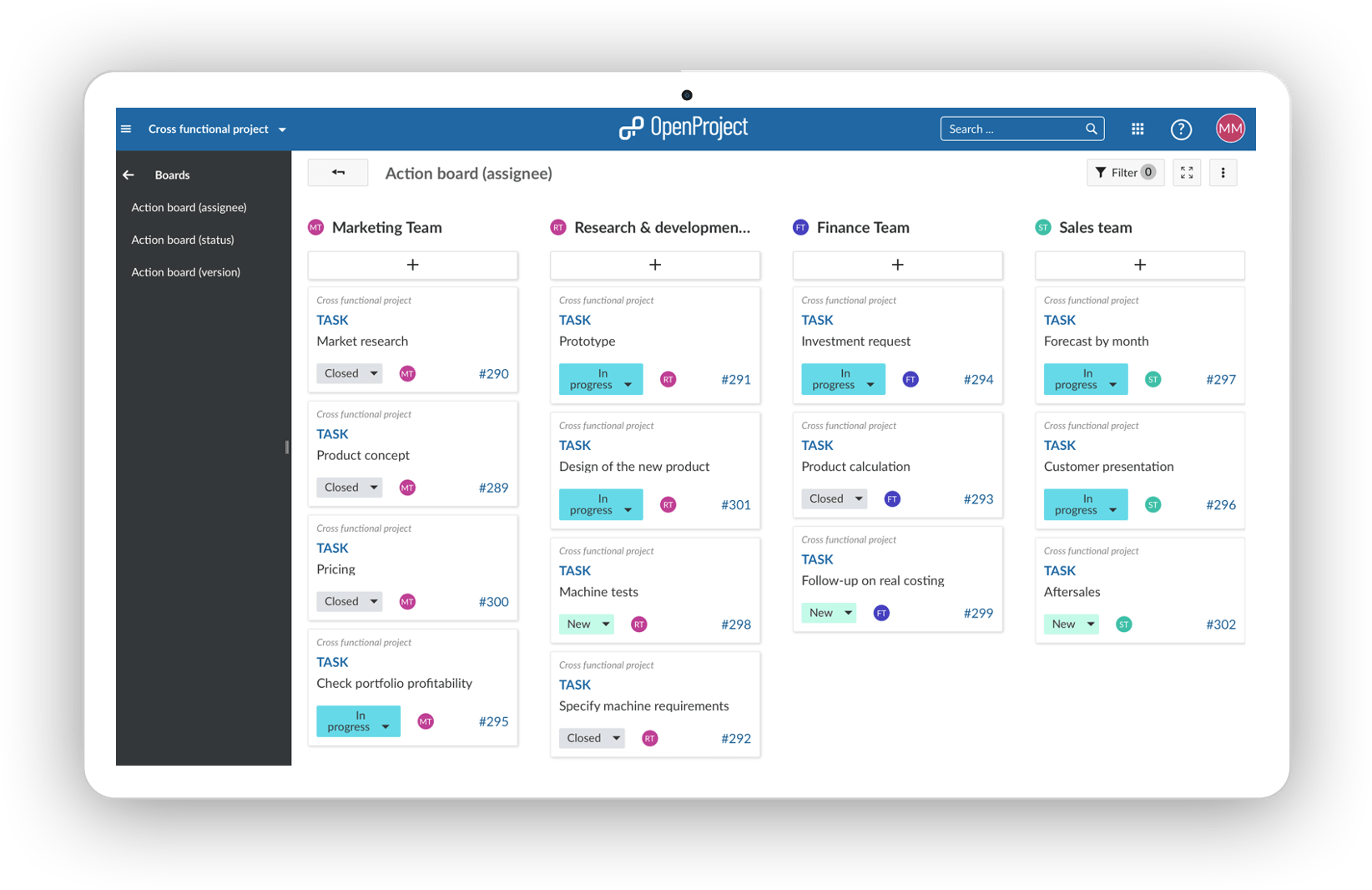Viewport: 1372px width, 890px height.
Task: Open the MM user avatar menu
Action: click(x=1229, y=128)
